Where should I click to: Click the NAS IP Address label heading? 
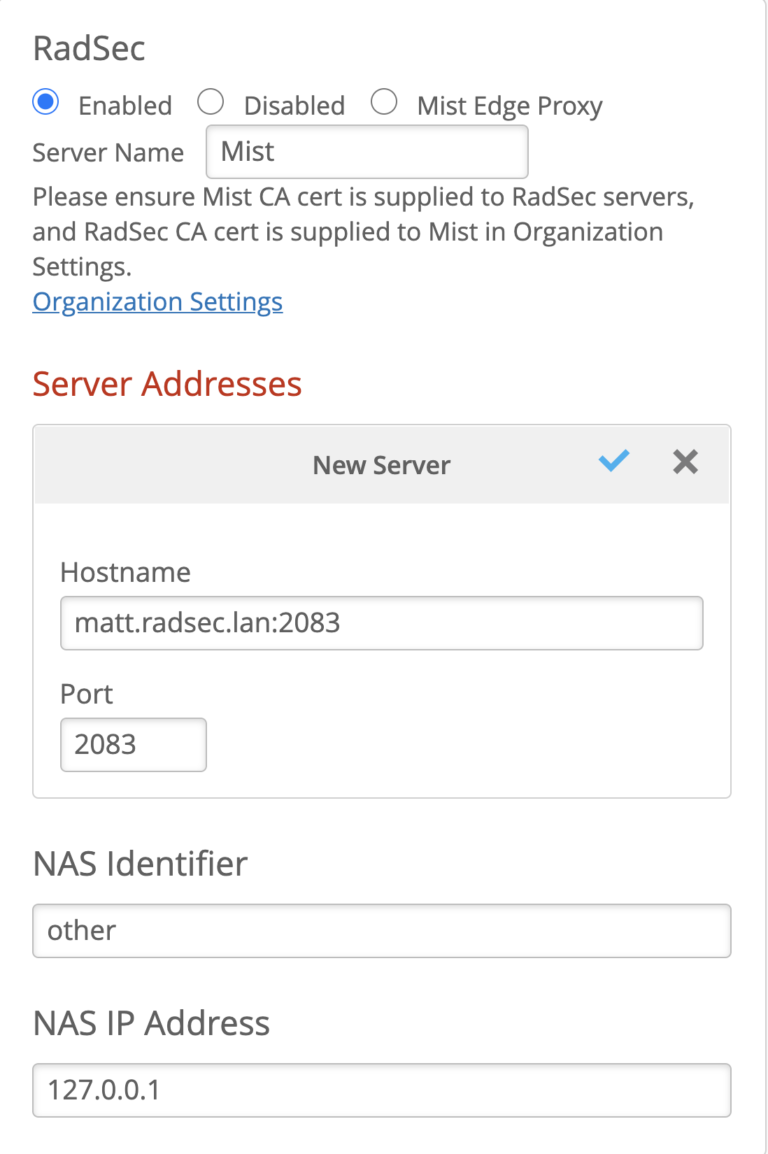tap(151, 1023)
